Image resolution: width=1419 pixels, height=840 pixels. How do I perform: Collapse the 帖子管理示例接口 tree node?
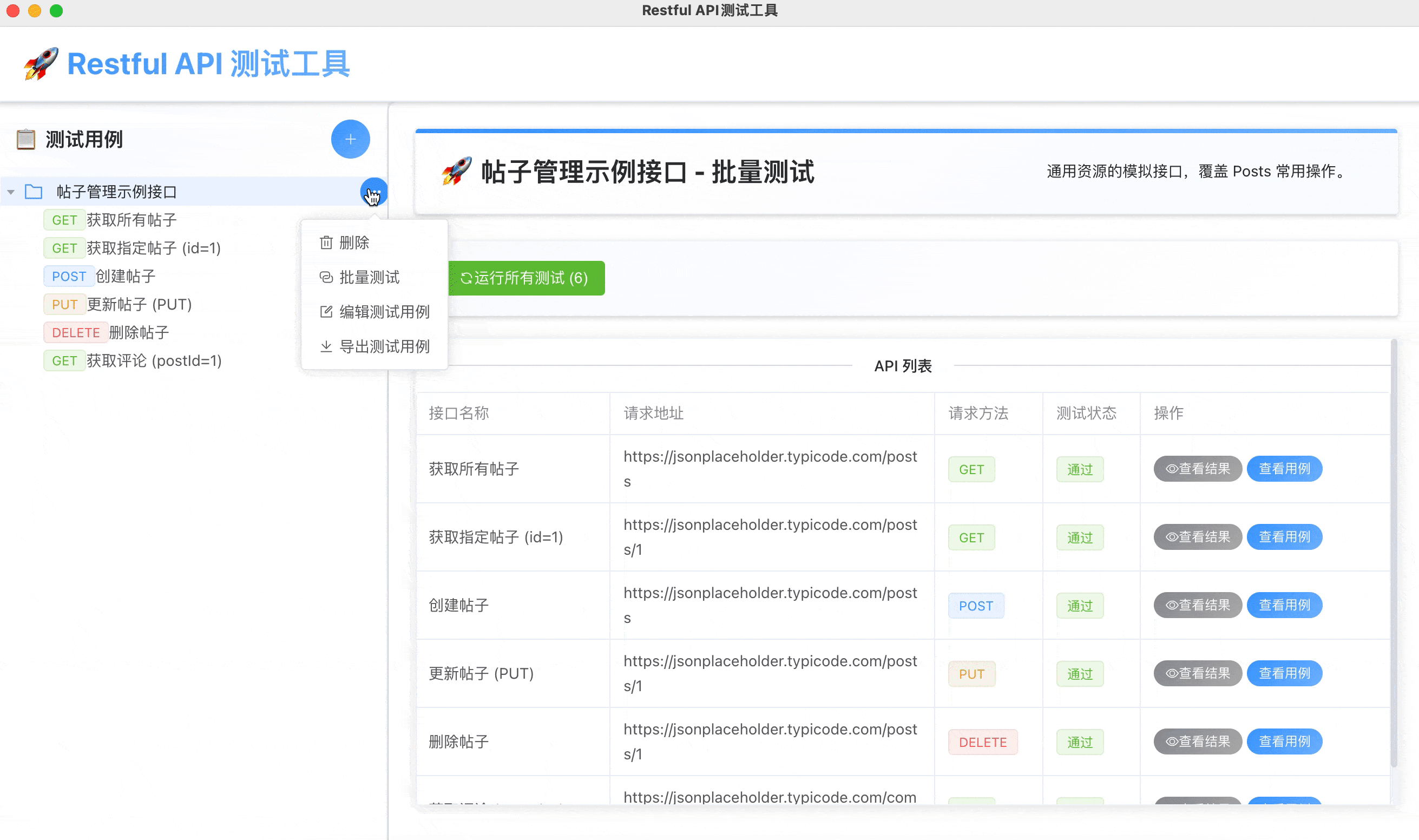pyautogui.click(x=11, y=192)
